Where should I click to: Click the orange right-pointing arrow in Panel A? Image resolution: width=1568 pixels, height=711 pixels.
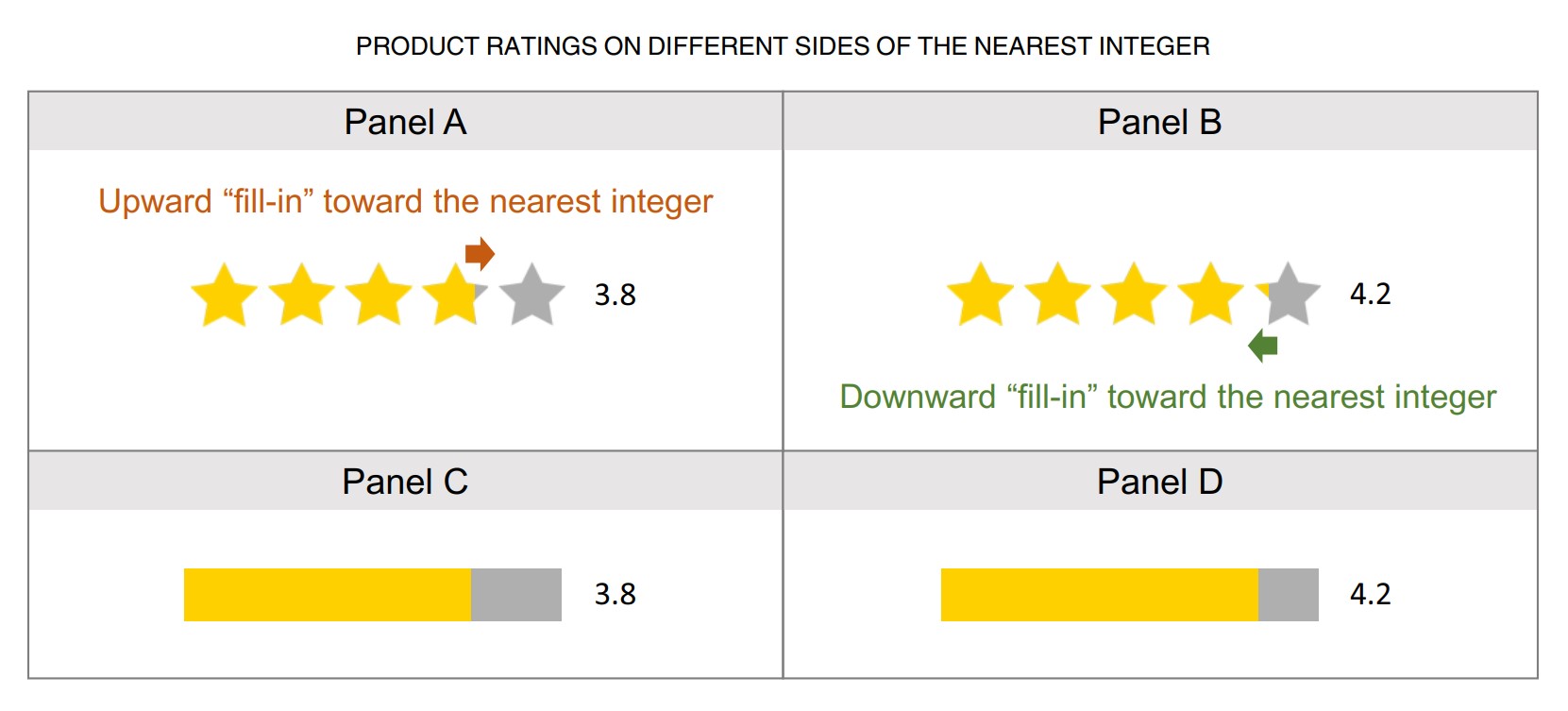pos(480,253)
